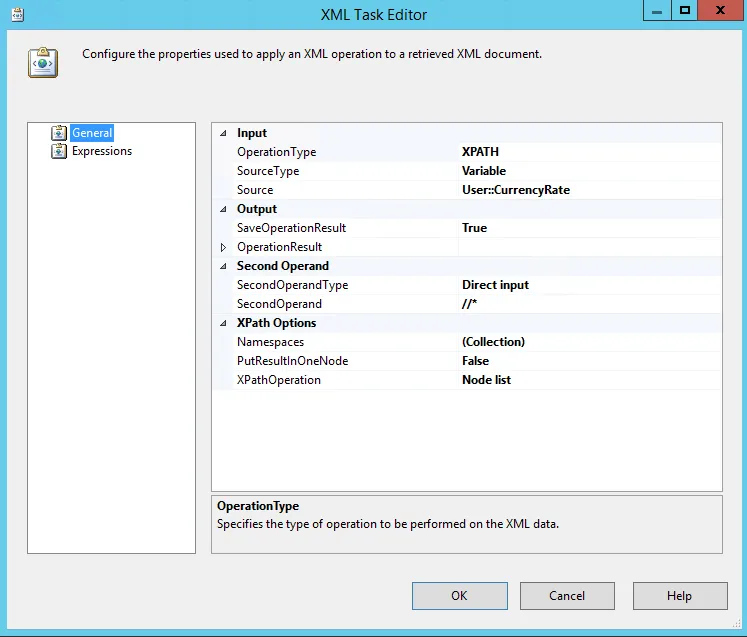Screen dimensions: 747x637
Task: Click the Cancel button
Action: [567, 596]
